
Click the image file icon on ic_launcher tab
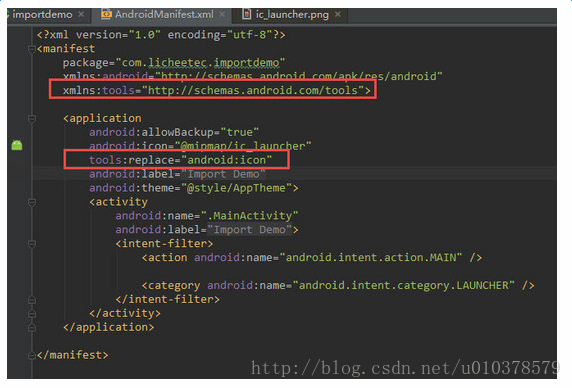coord(247,14)
